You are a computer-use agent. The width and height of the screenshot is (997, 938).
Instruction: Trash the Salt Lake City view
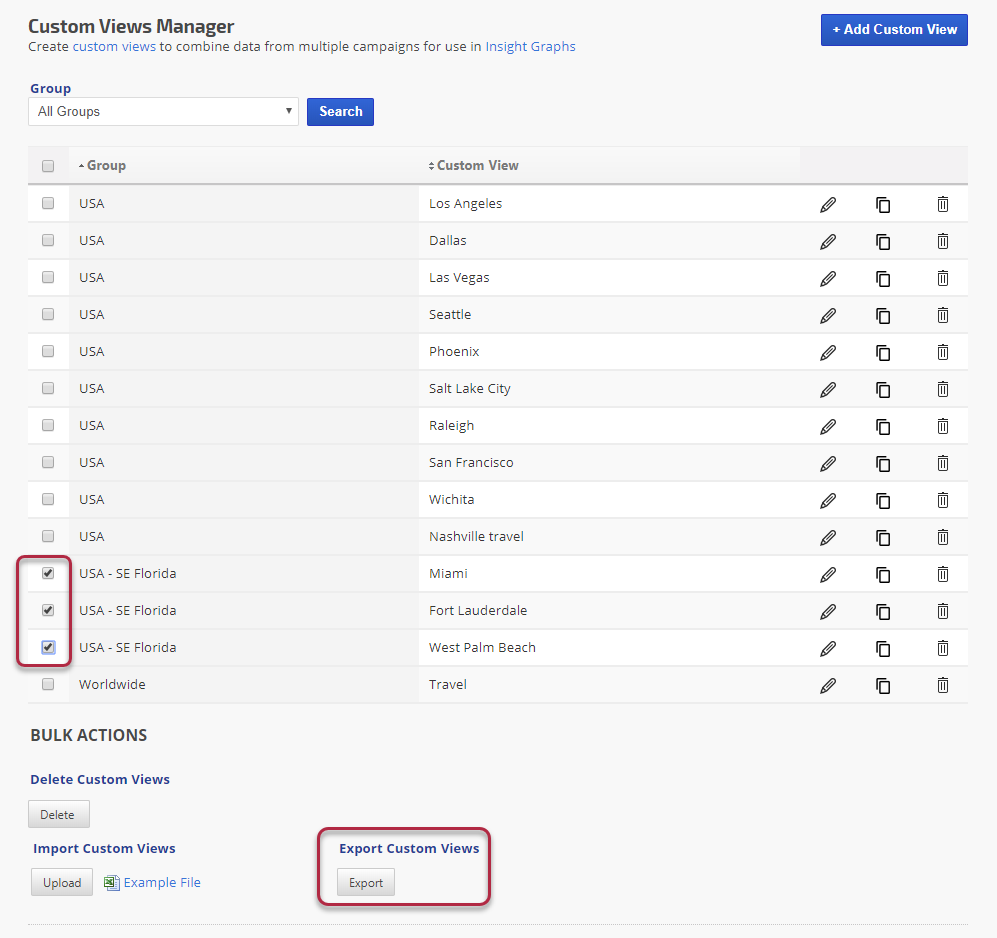point(942,389)
